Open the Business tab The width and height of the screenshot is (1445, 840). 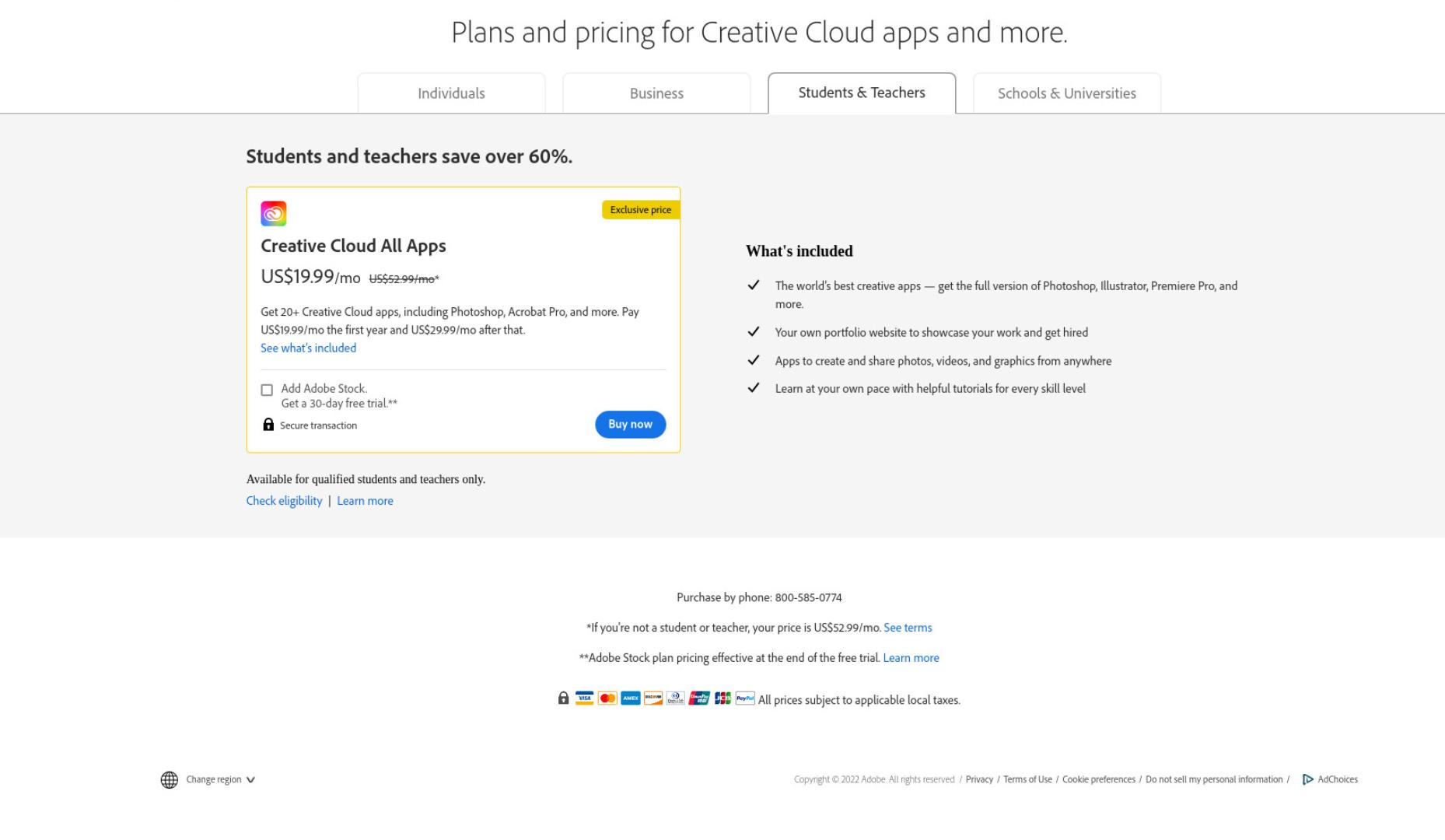(x=656, y=93)
